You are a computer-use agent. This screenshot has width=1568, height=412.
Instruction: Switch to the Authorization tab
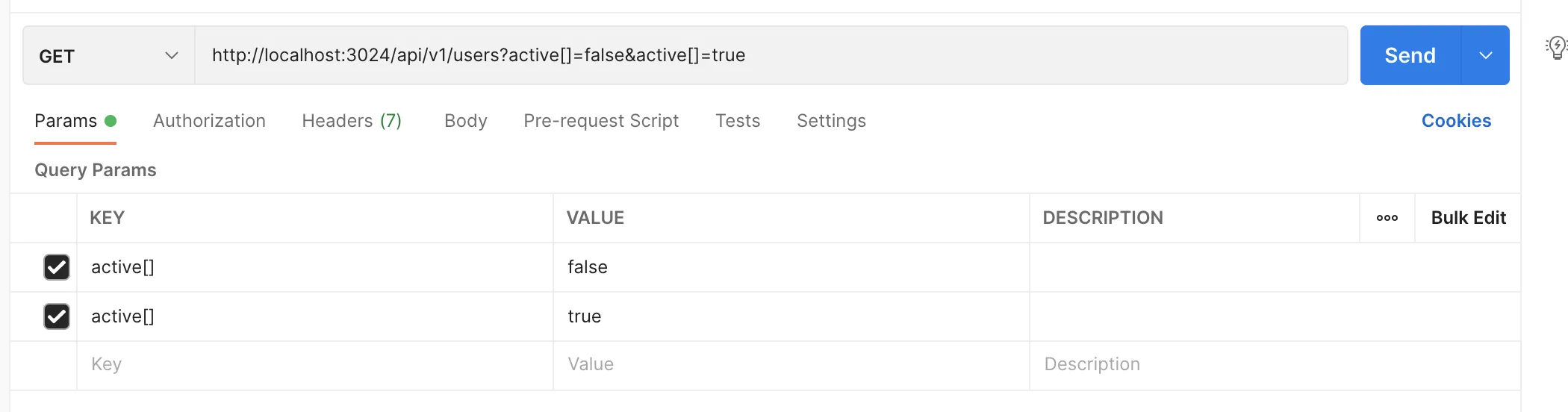[209, 121]
